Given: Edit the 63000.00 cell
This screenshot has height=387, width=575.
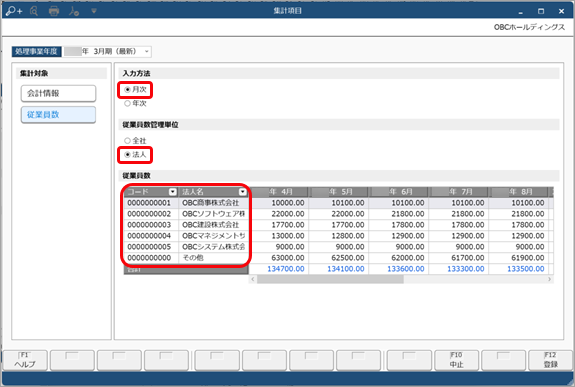Looking at the screenshot, I should coord(278,258).
